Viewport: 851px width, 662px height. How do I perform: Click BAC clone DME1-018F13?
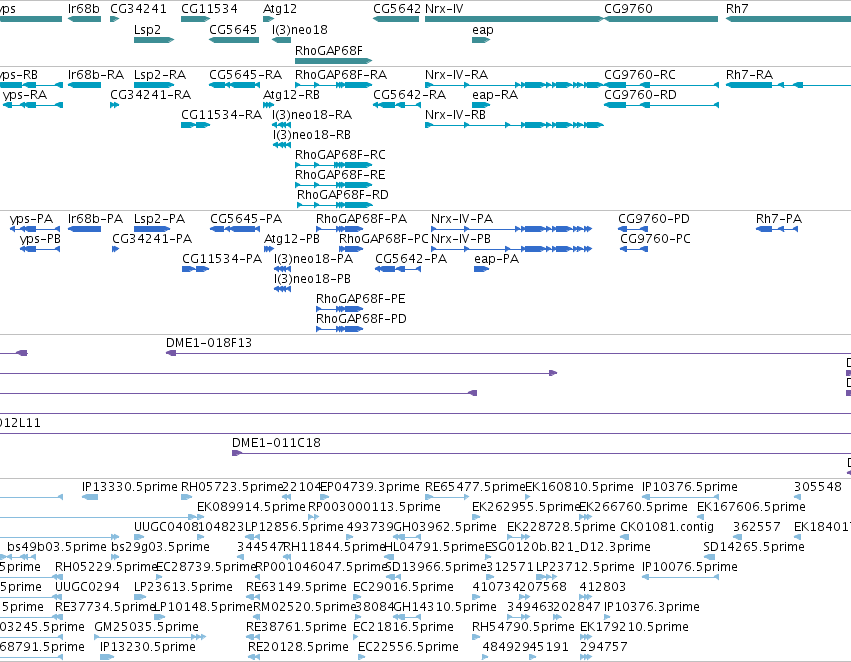point(209,343)
